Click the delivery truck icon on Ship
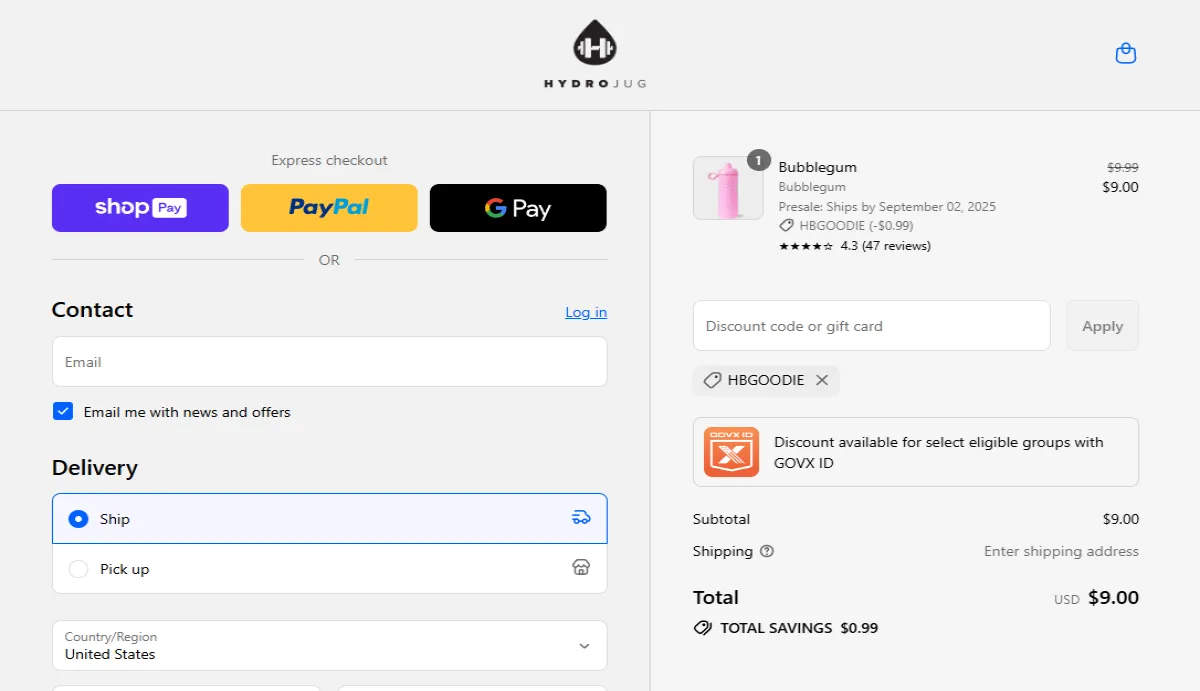Image resolution: width=1200 pixels, height=691 pixels. pos(581,518)
